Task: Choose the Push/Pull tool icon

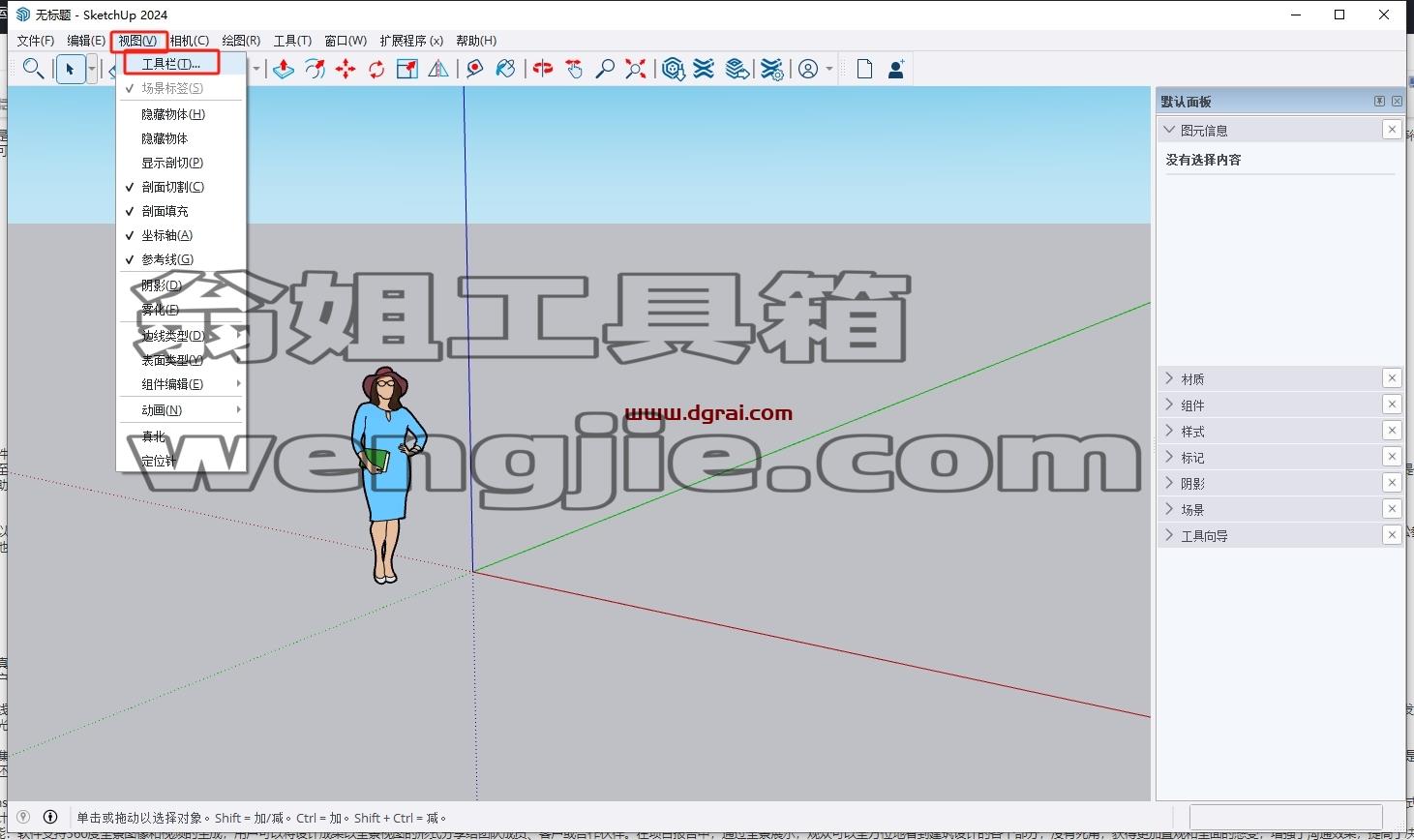Action: click(x=284, y=69)
